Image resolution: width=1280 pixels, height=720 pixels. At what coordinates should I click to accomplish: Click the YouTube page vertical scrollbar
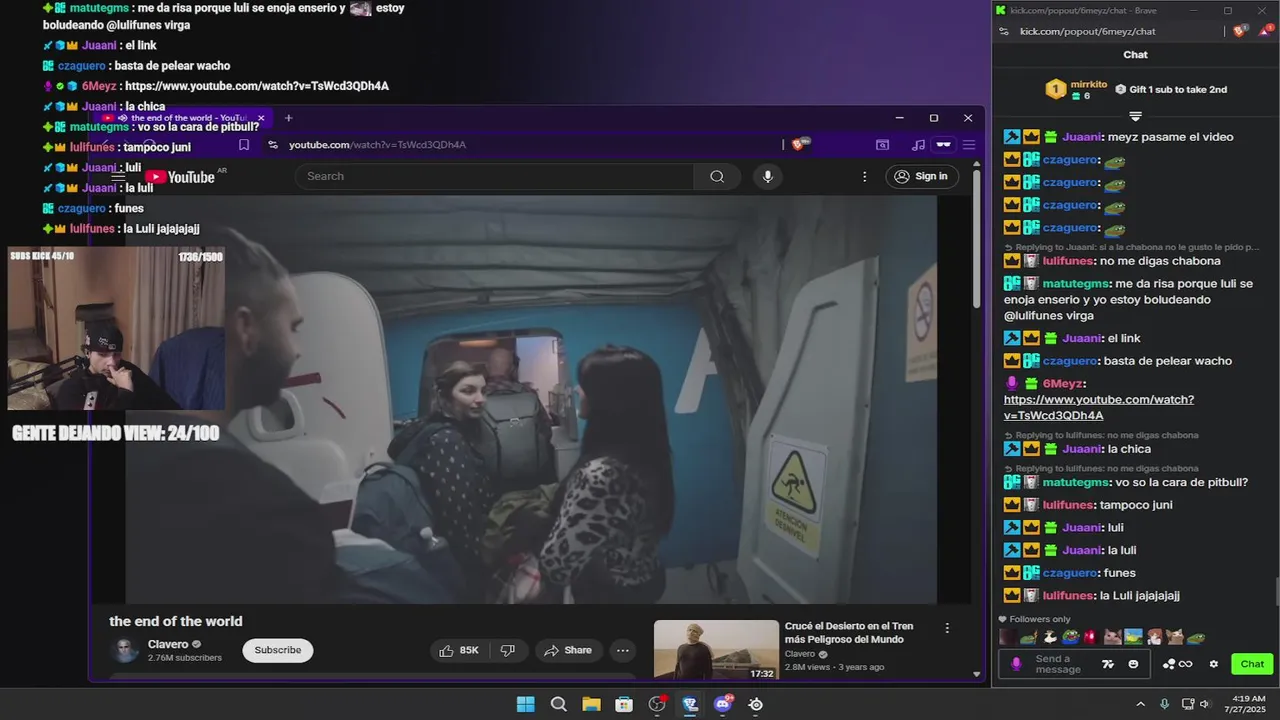click(977, 240)
